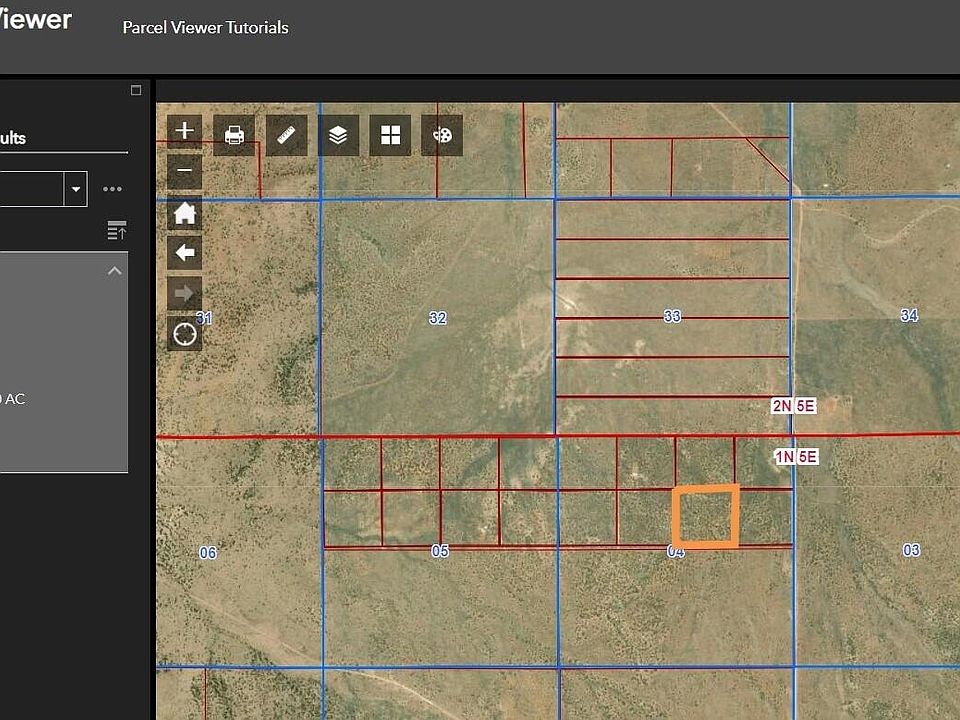Zoom out of the map
The height and width of the screenshot is (720, 960).
tap(184, 171)
